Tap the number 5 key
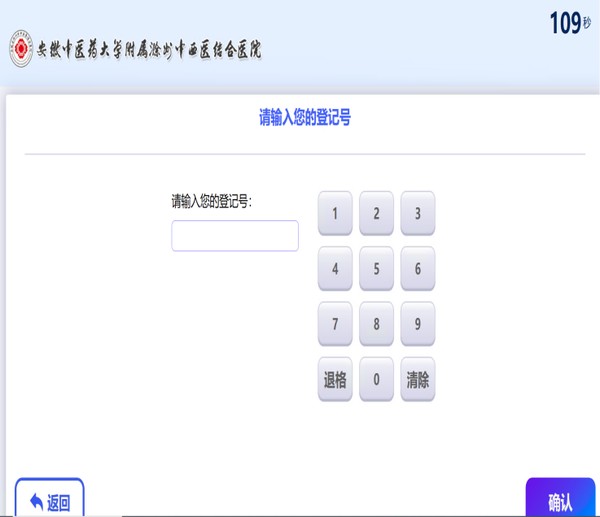This screenshot has height=517, width=600. pos(376,268)
